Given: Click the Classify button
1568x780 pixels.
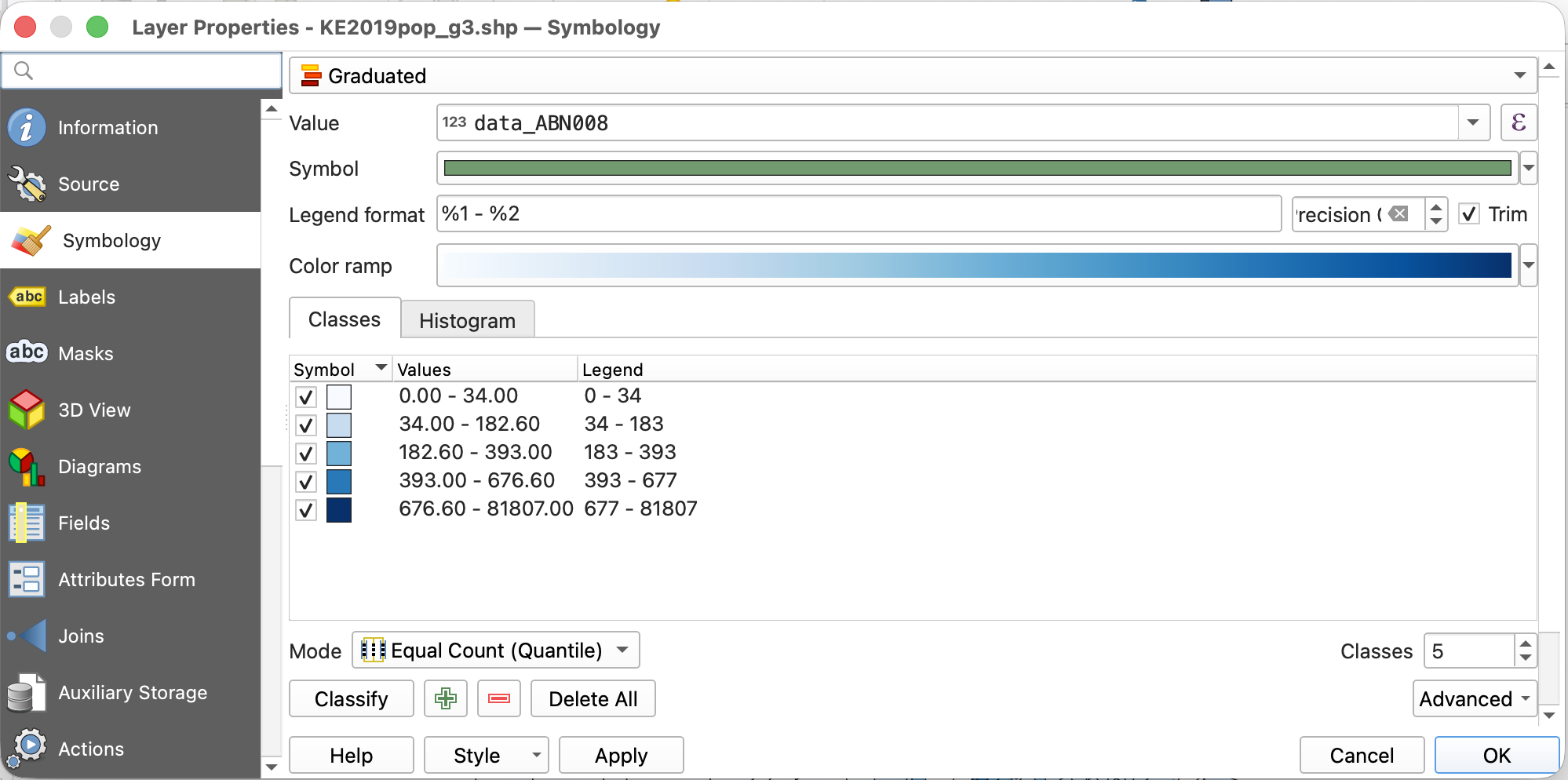Looking at the screenshot, I should (x=352, y=698).
